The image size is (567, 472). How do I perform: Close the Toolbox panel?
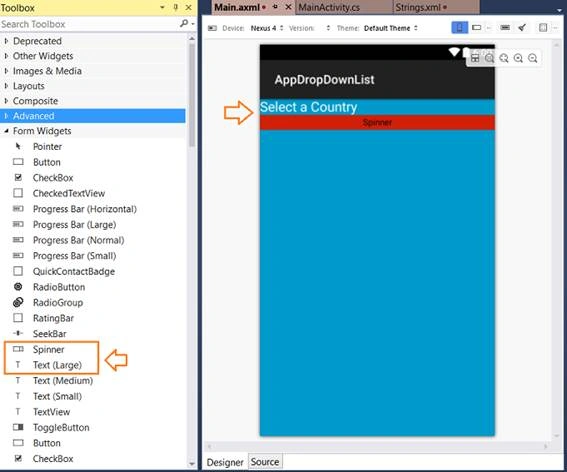(189, 7)
